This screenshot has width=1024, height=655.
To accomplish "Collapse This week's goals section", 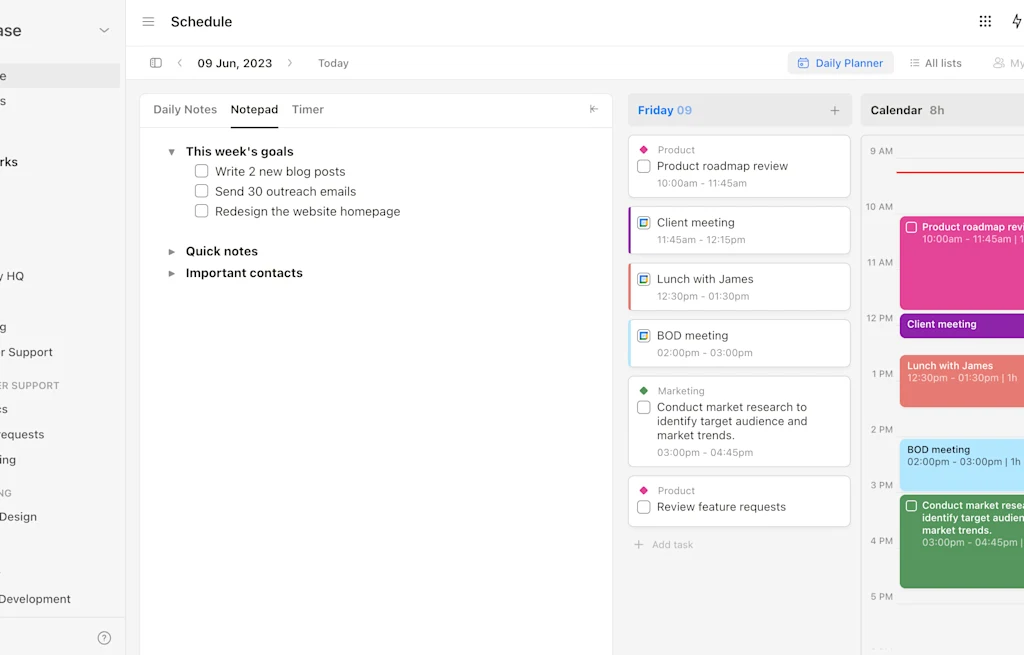I will [171, 152].
